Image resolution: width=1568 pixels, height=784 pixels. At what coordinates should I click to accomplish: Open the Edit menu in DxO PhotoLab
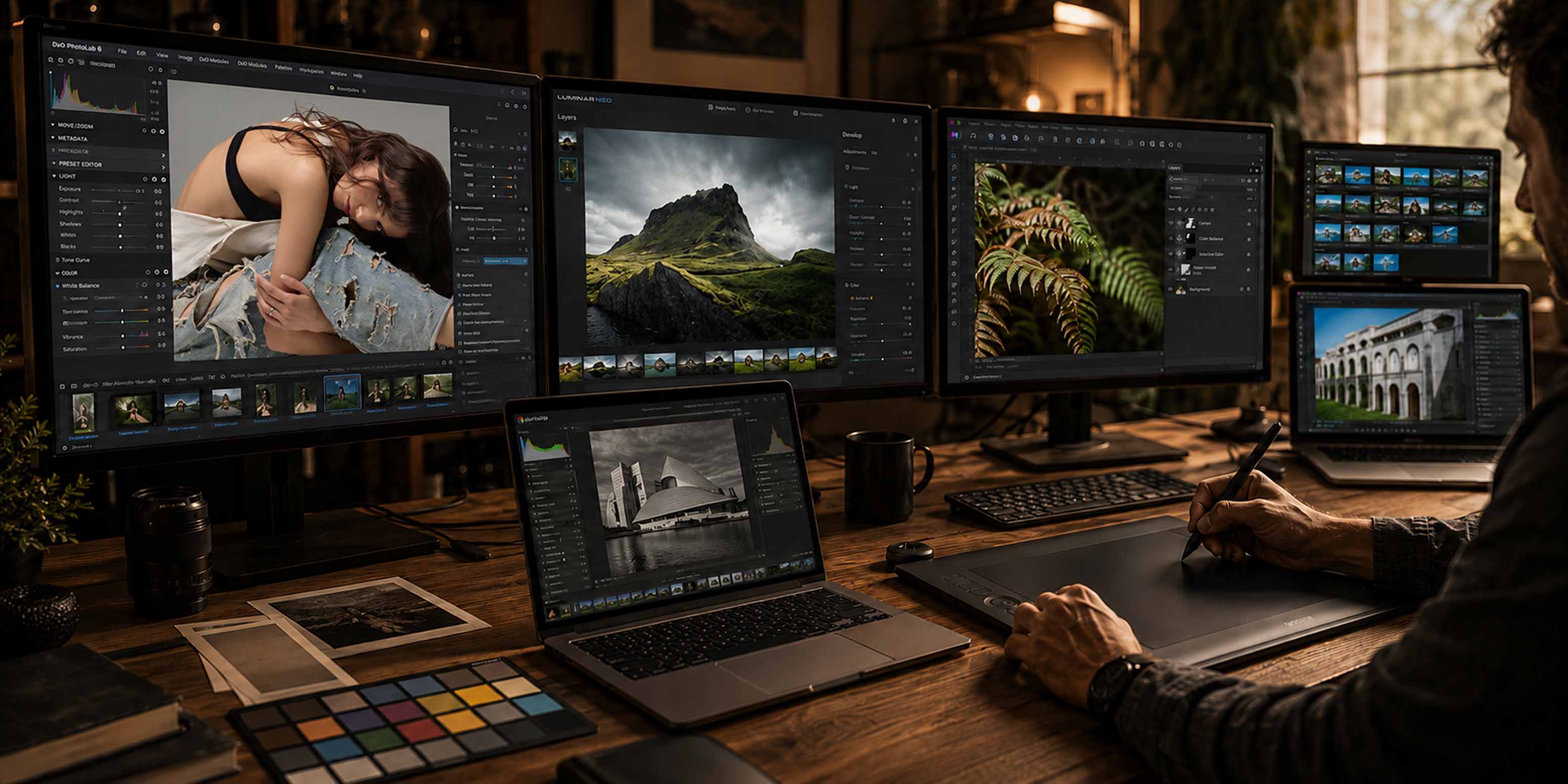(141, 54)
